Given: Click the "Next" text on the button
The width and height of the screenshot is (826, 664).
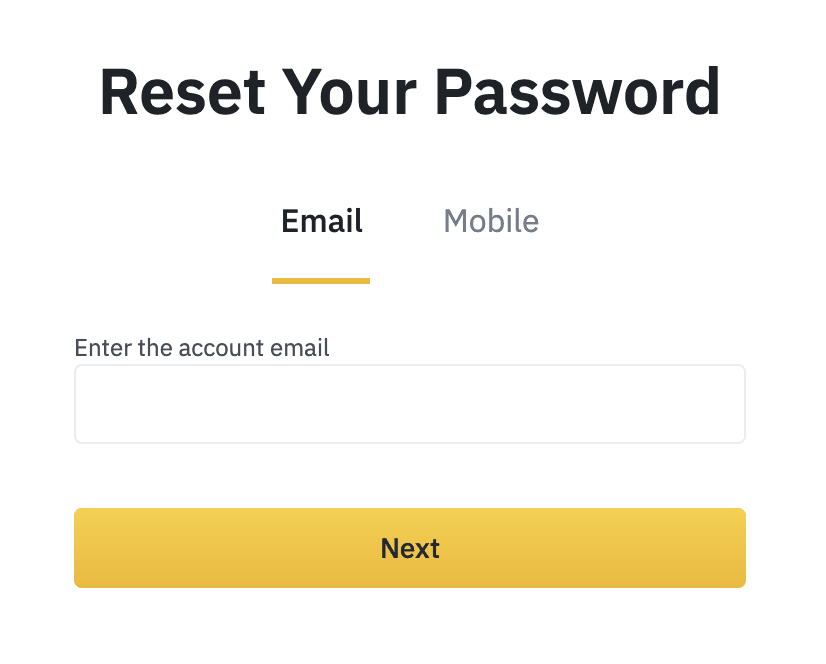Looking at the screenshot, I should click(x=410, y=548).
